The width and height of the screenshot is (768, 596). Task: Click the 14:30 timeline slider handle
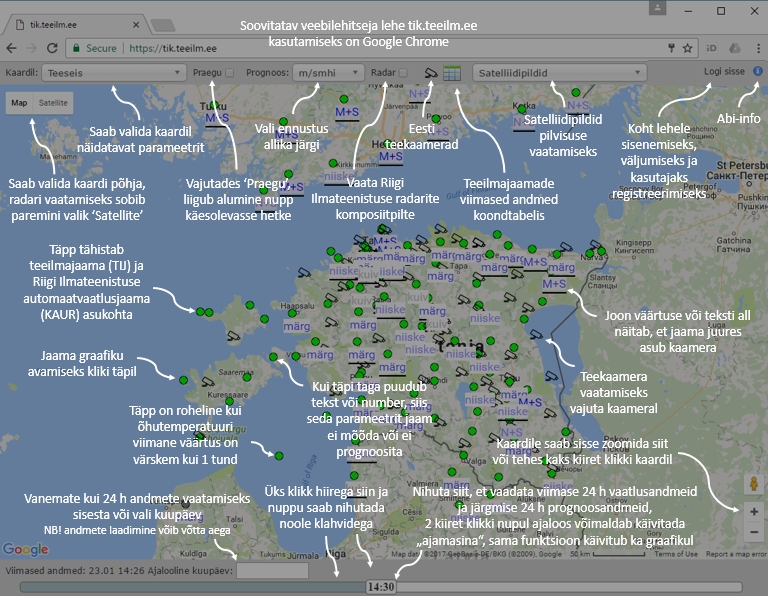click(x=380, y=586)
